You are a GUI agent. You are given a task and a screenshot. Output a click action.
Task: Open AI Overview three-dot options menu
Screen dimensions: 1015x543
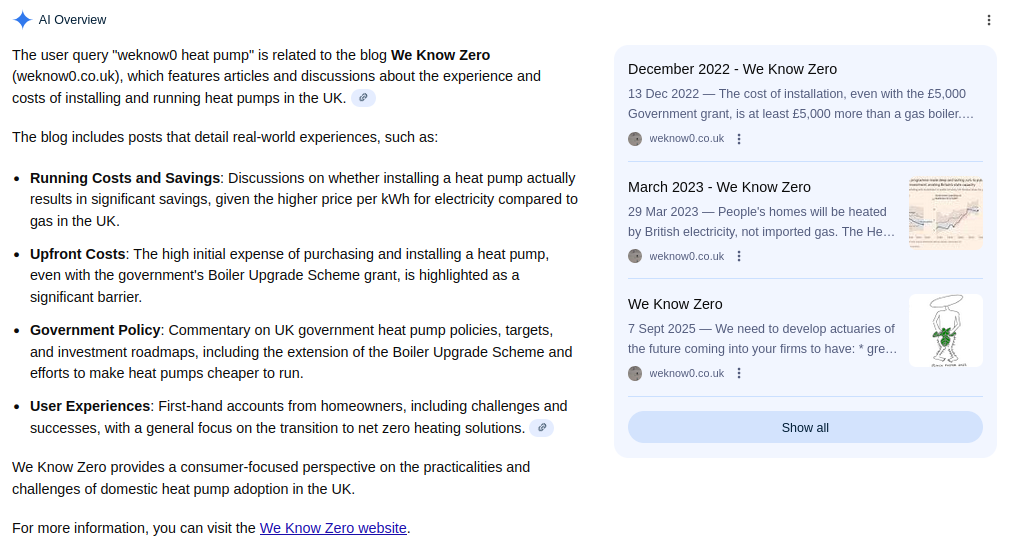point(988,20)
